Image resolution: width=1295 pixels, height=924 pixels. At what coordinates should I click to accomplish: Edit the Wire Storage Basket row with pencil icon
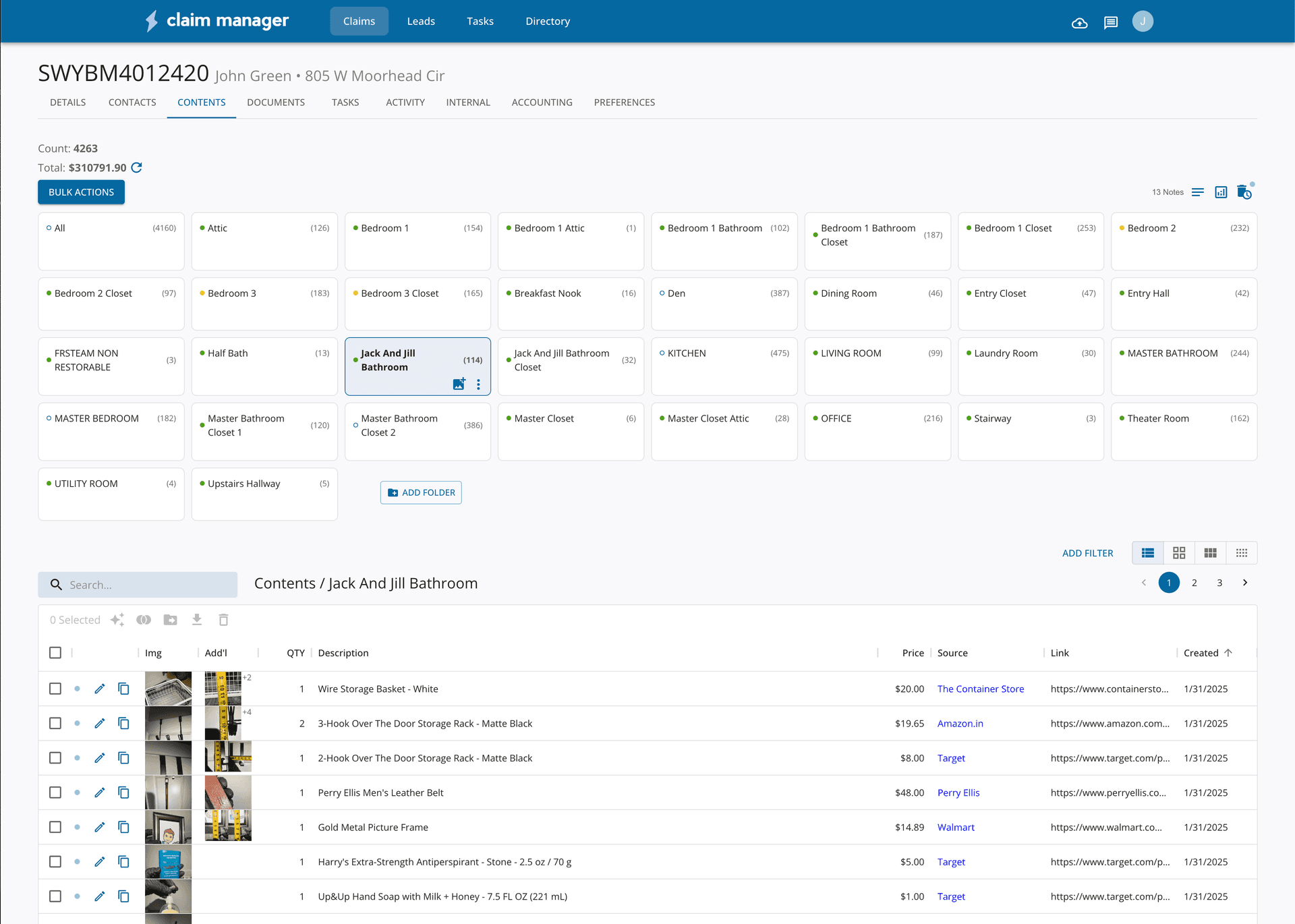(x=100, y=689)
